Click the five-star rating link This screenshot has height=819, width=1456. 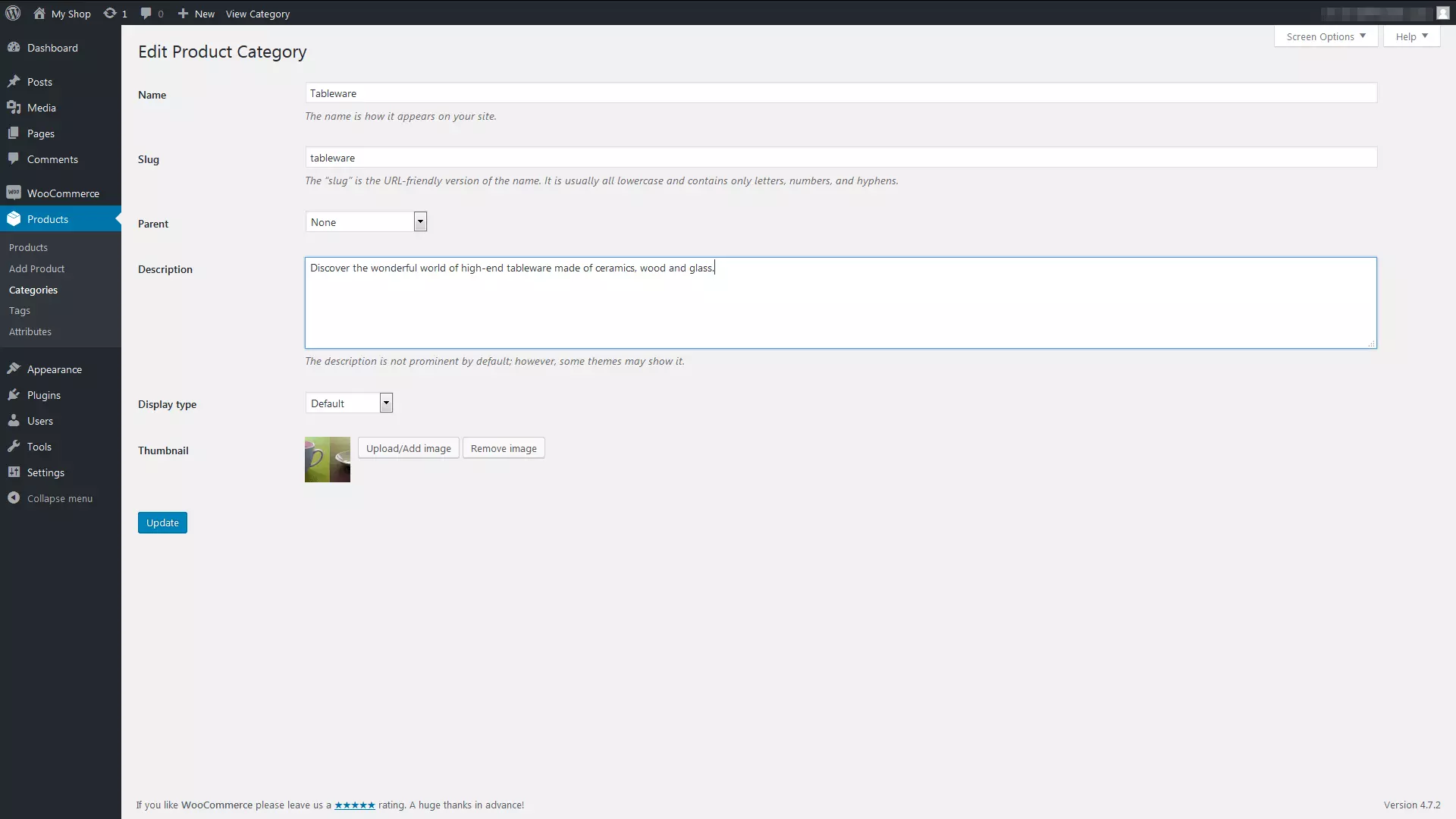click(x=355, y=805)
